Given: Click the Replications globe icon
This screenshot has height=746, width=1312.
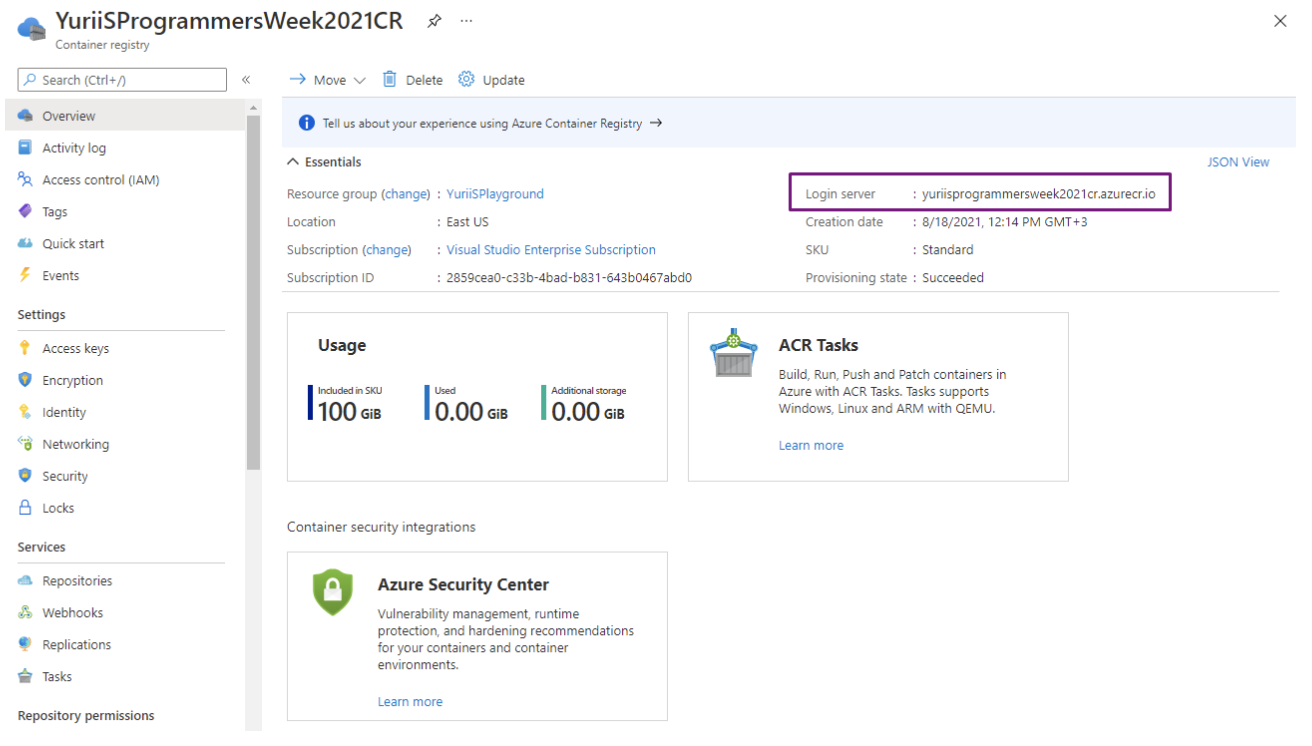Looking at the screenshot, I should [x=25, y=645].
